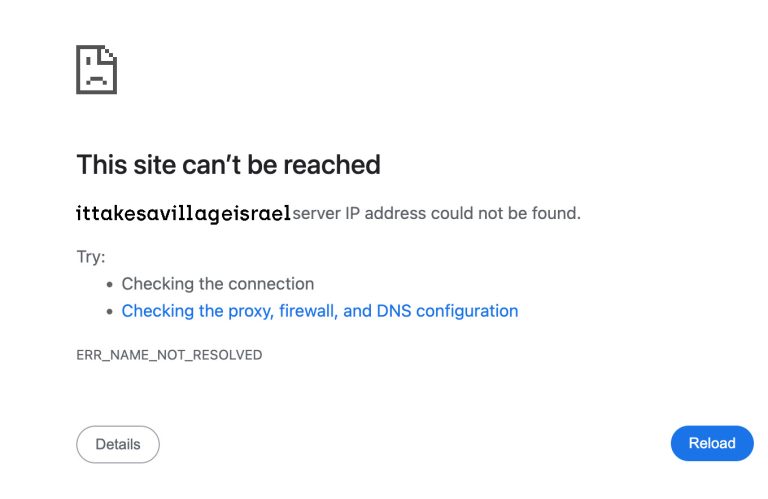The image size is (768, 499).
Task: Open the Details button
Action: [118, 444]
